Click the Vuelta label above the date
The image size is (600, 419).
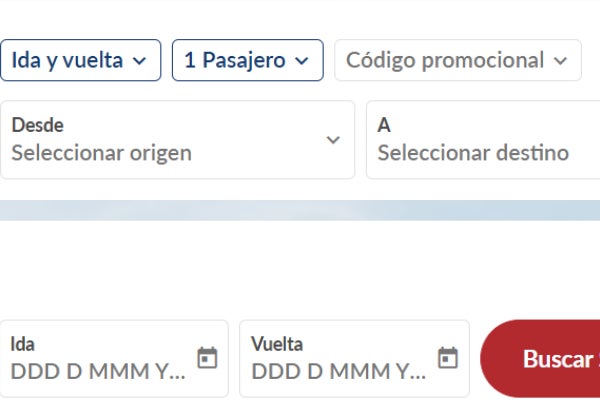(x=277, y=344)
